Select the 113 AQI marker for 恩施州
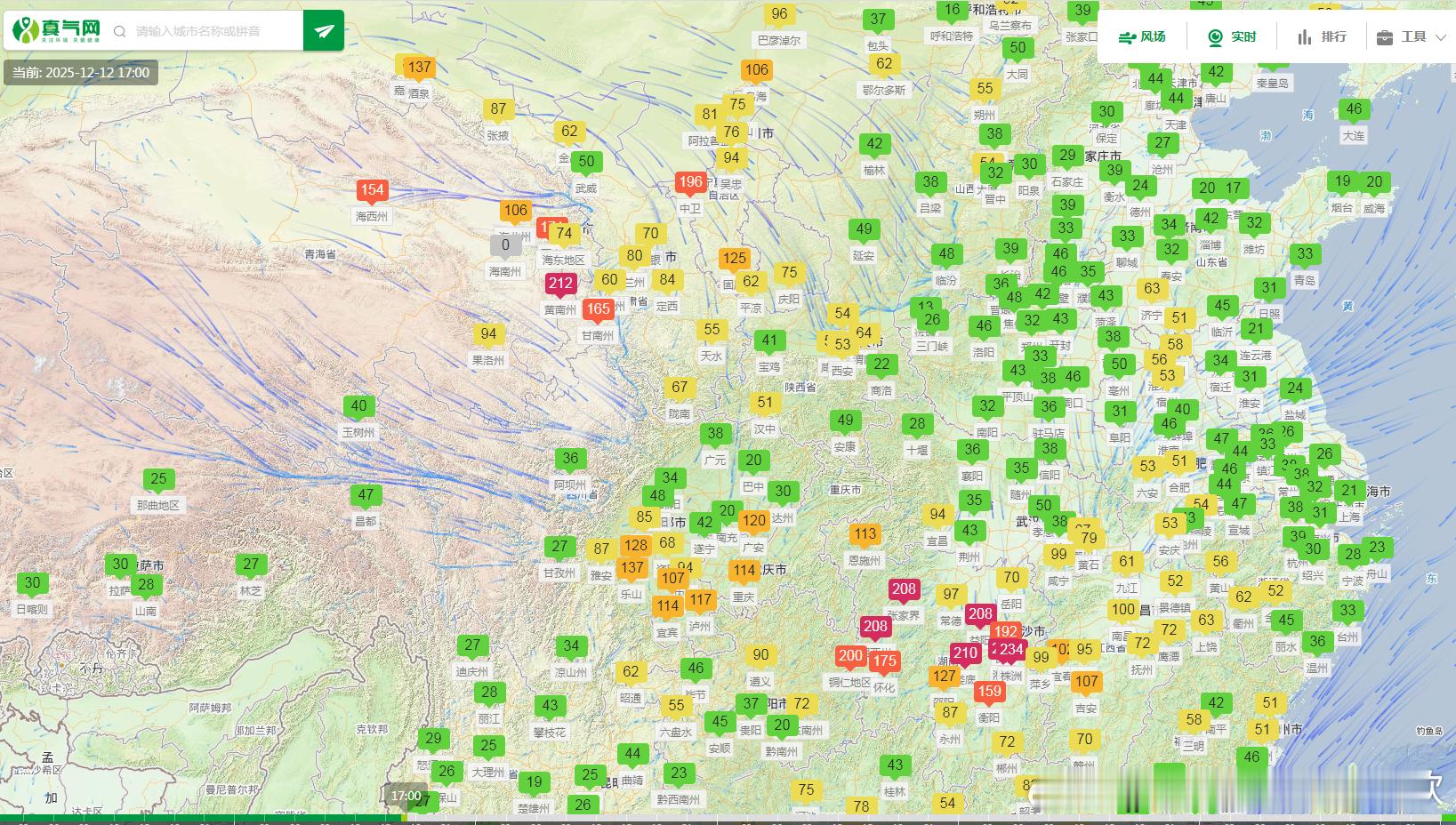Image resolution: width=1456 pixels, height=825 pixels. [865, 535]
